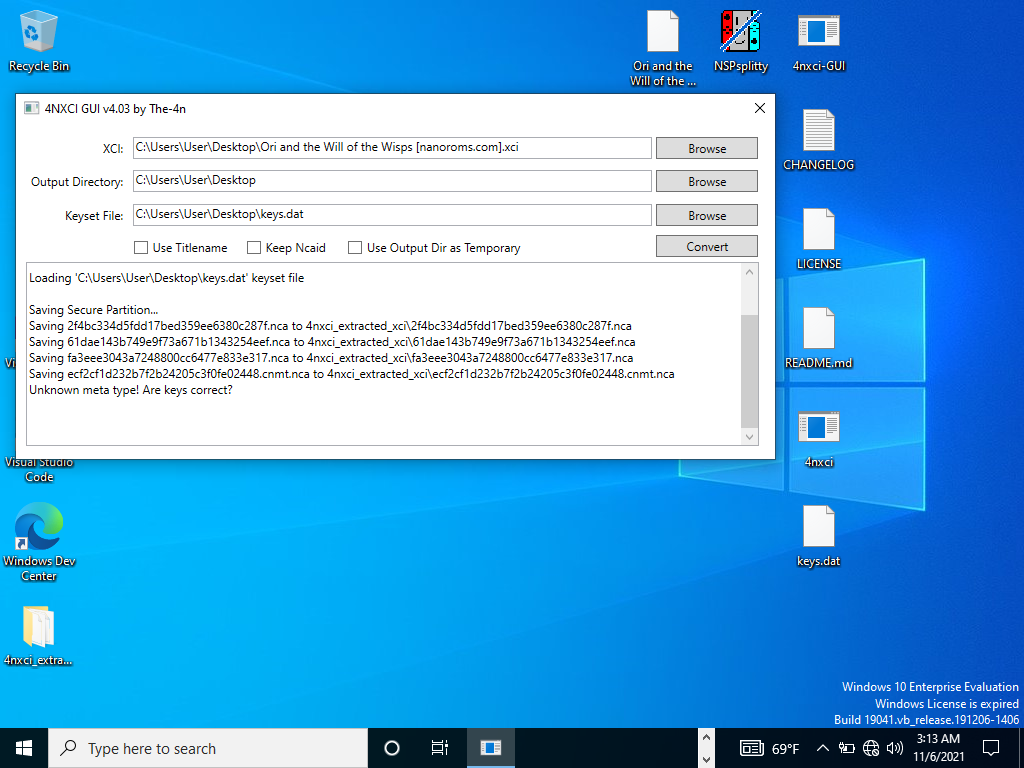Open the Windows Start menu

coord(24,748)
